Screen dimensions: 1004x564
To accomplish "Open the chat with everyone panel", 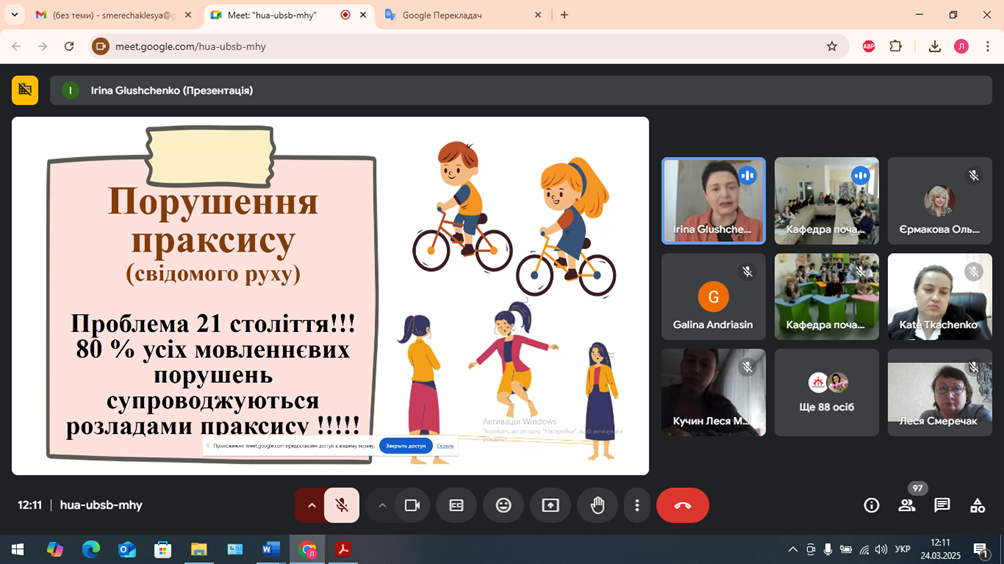I will pyautogui.click(x=942, y=506).
